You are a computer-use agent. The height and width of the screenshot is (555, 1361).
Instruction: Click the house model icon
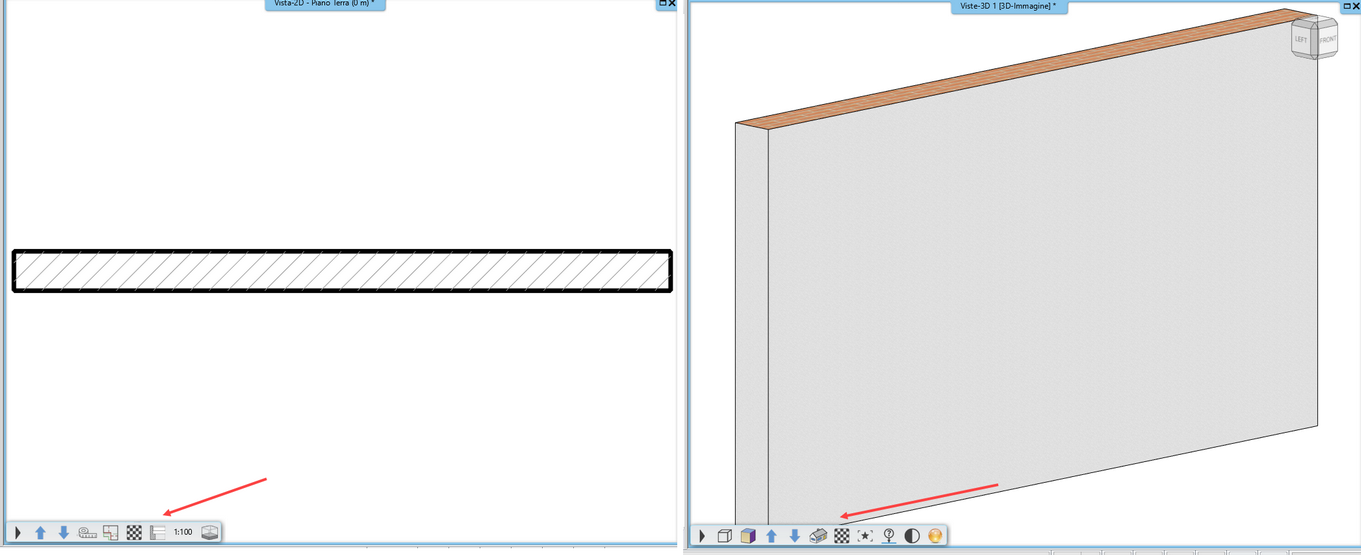coord(818,536)
